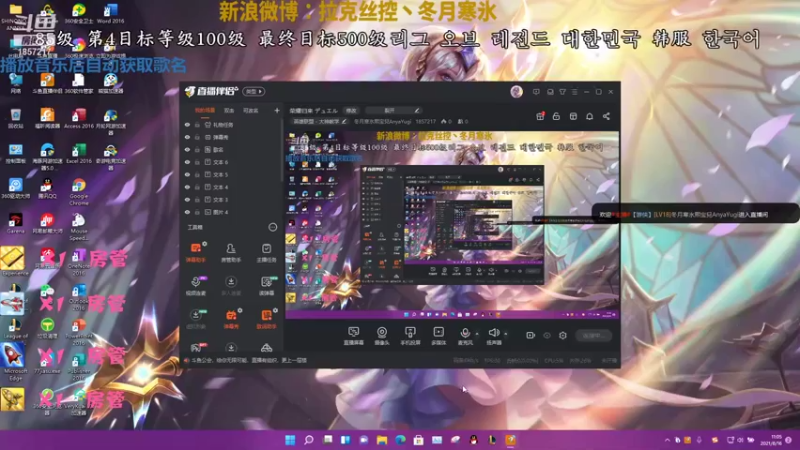Open Excel 2016 desktop shortcut
Viewport: 800px width, 450px height.
(79, 153)
